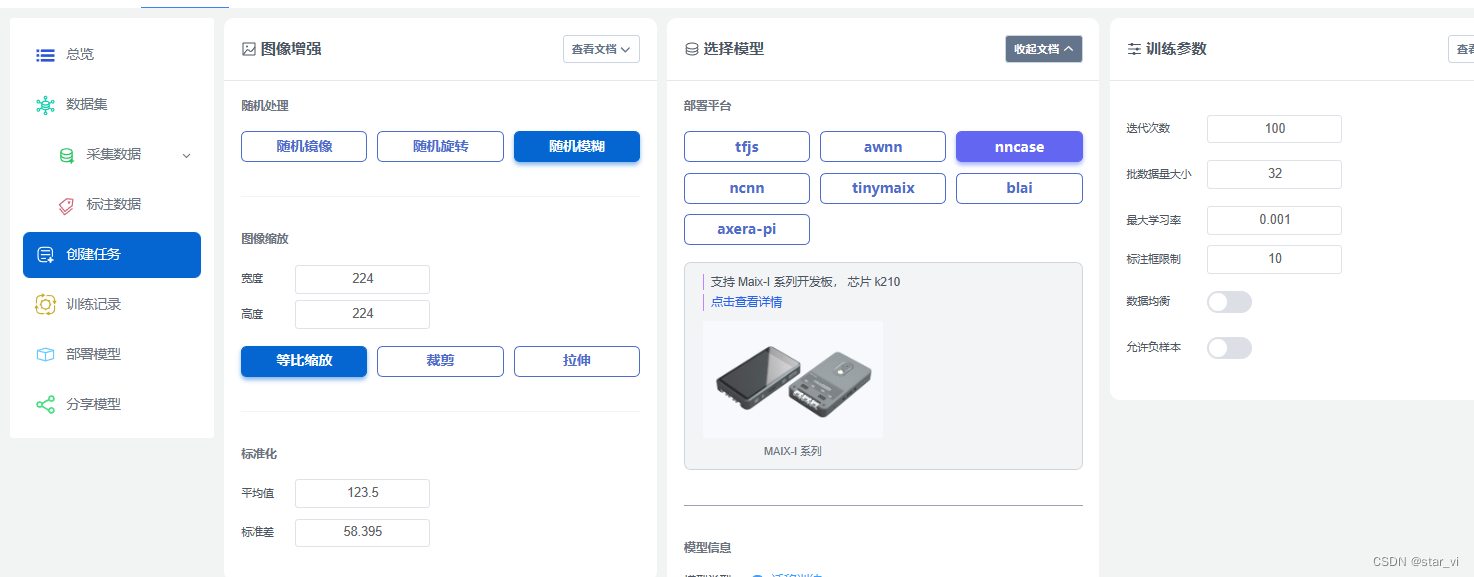The width and height of the screenshot is (1474, 577).
Task: Click the 标准差 input field
Action: (x=362, y=533)
